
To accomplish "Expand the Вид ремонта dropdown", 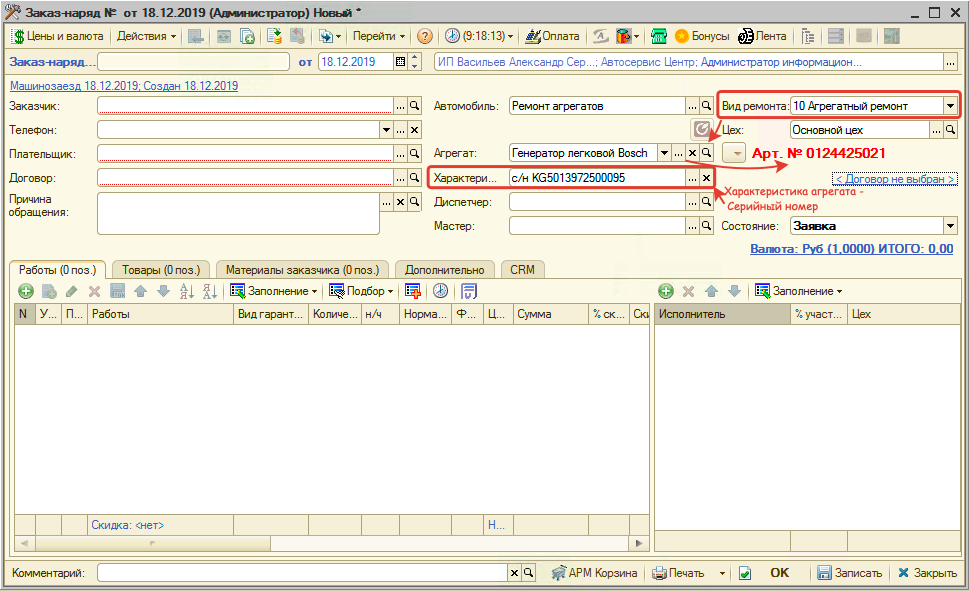I will click(x=948, y=105).
